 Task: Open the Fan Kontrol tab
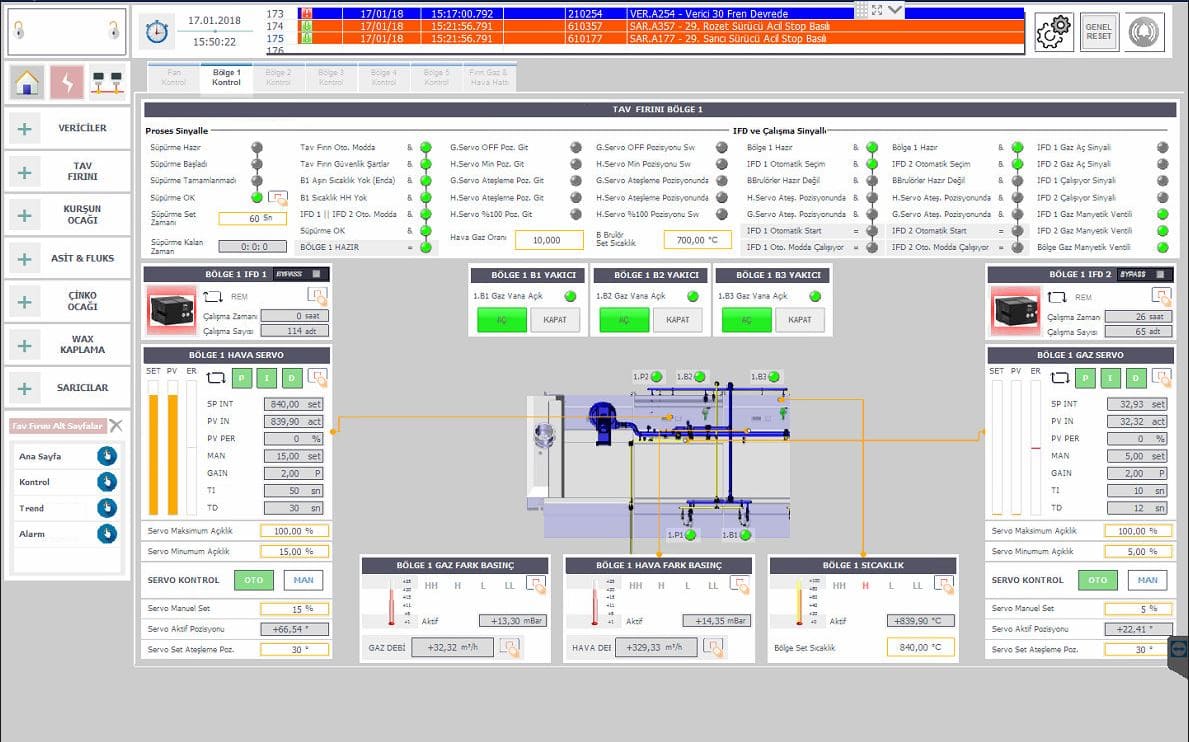(x=174, y=77)
